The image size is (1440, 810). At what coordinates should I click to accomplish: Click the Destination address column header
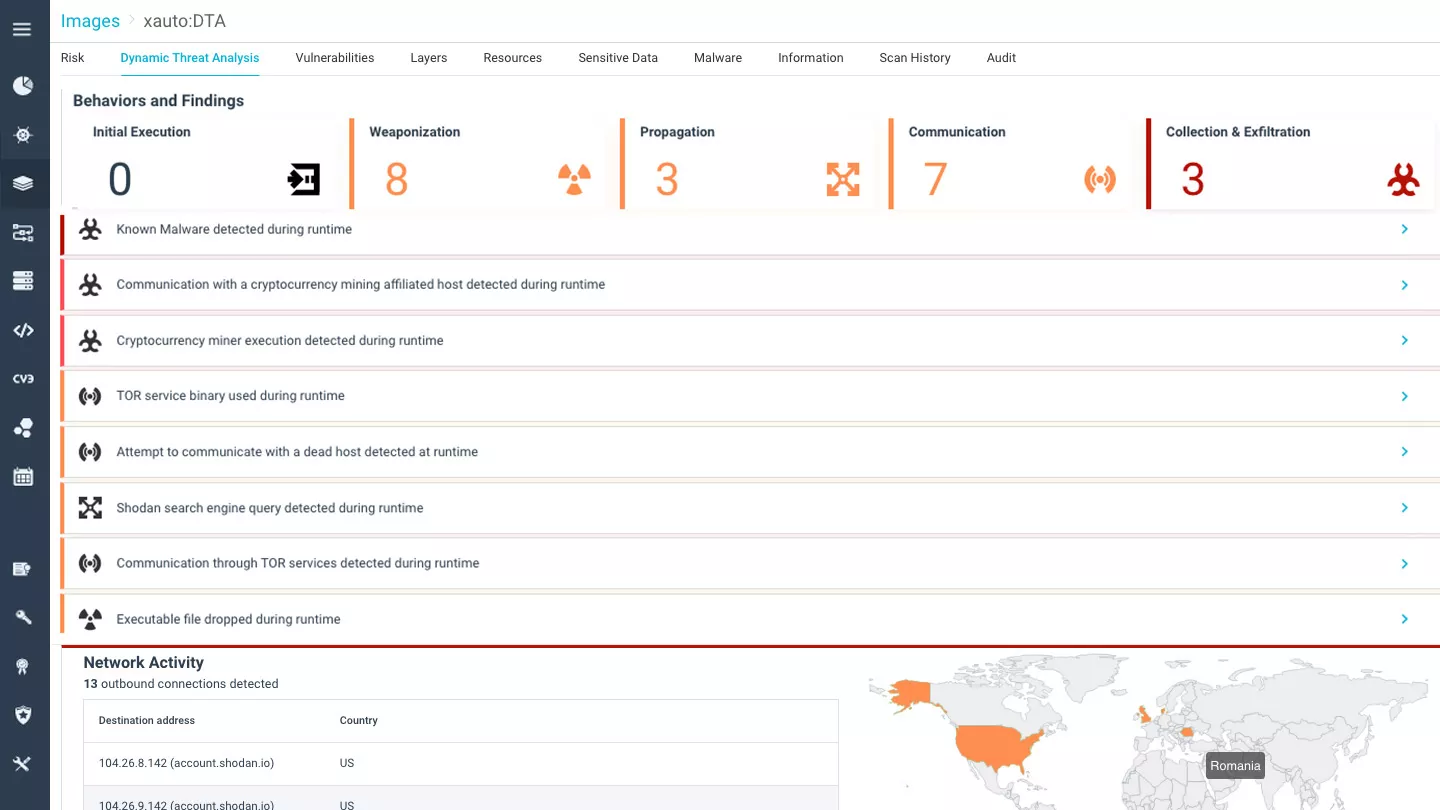(147, 720)
